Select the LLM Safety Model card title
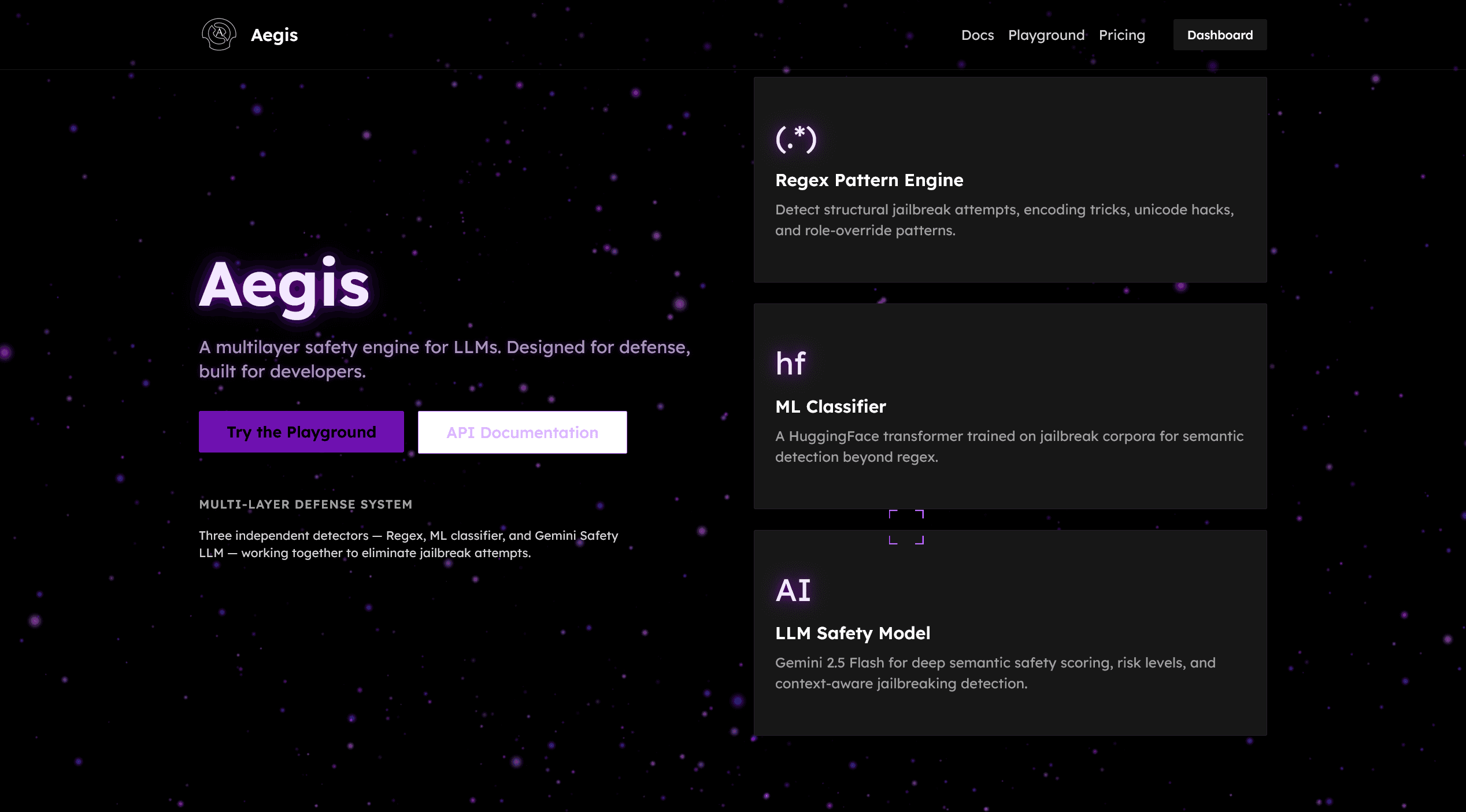Viewport: 1466px width, 812px height. tap(852, 633)
